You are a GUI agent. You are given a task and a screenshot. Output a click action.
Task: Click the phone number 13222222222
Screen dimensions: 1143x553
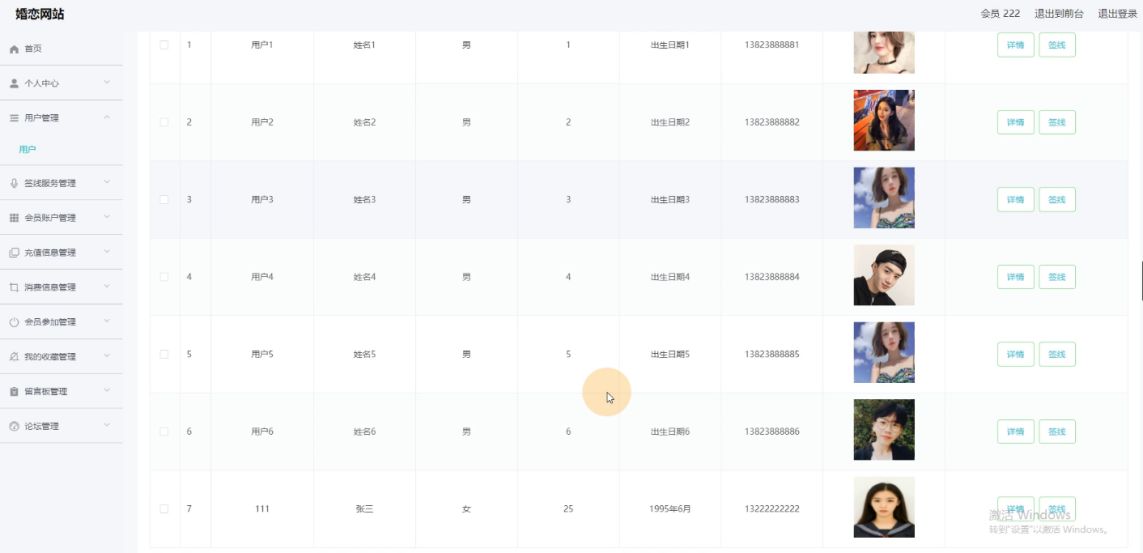tap(771, 509)
